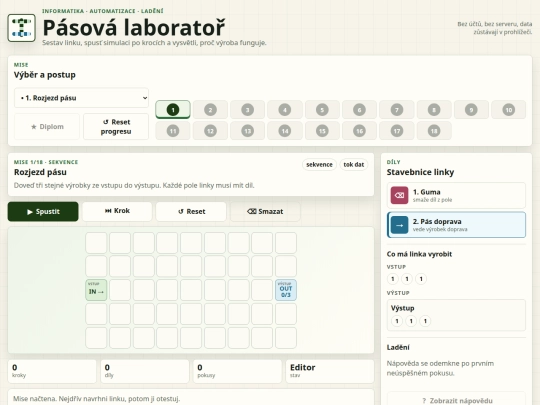This screenshot has height=405, width=540.
Task: Click the 'pokusy' counter box
Action: click(237, 371)
